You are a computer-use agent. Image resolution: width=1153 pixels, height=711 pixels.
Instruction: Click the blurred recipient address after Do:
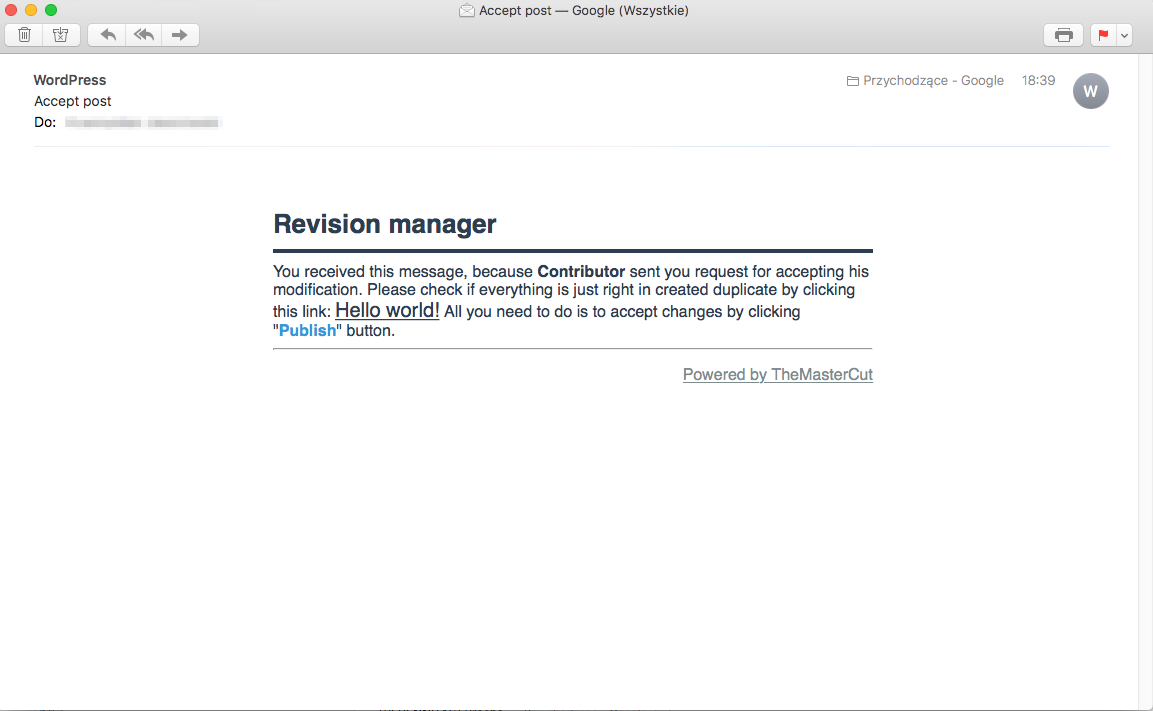click(143, 123)
